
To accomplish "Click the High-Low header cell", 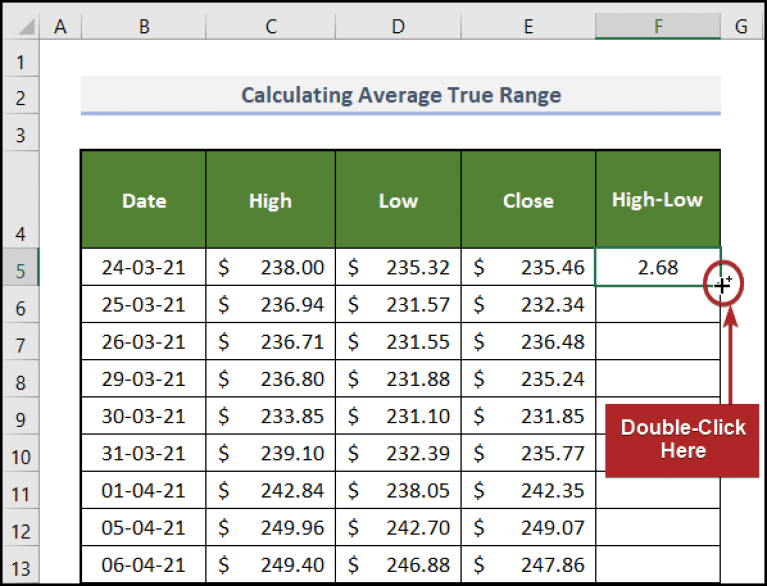I will 658,200.
